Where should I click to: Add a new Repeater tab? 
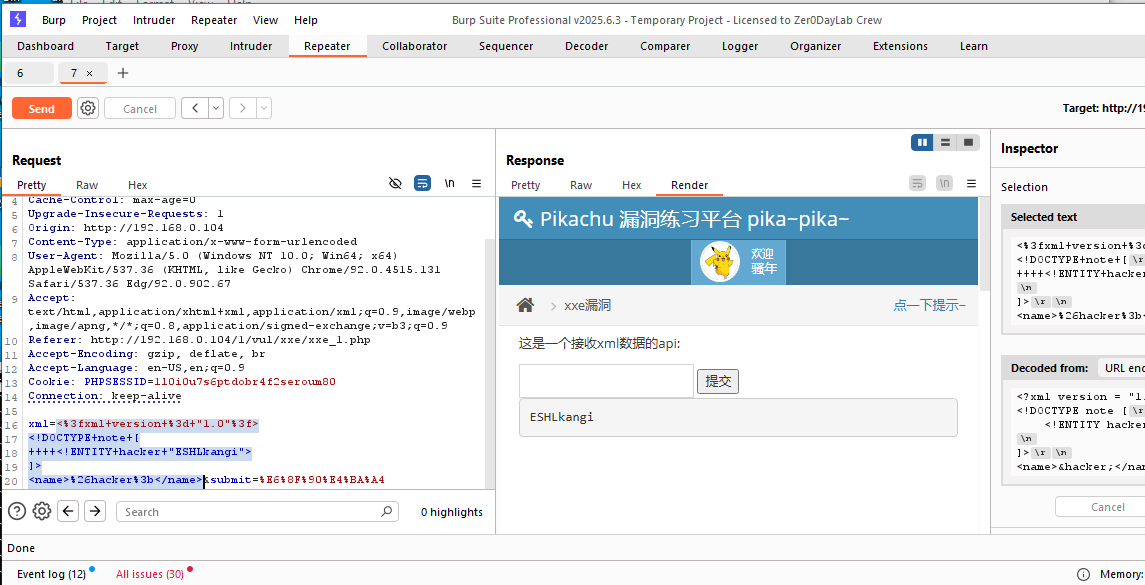[x=123, y=73]
